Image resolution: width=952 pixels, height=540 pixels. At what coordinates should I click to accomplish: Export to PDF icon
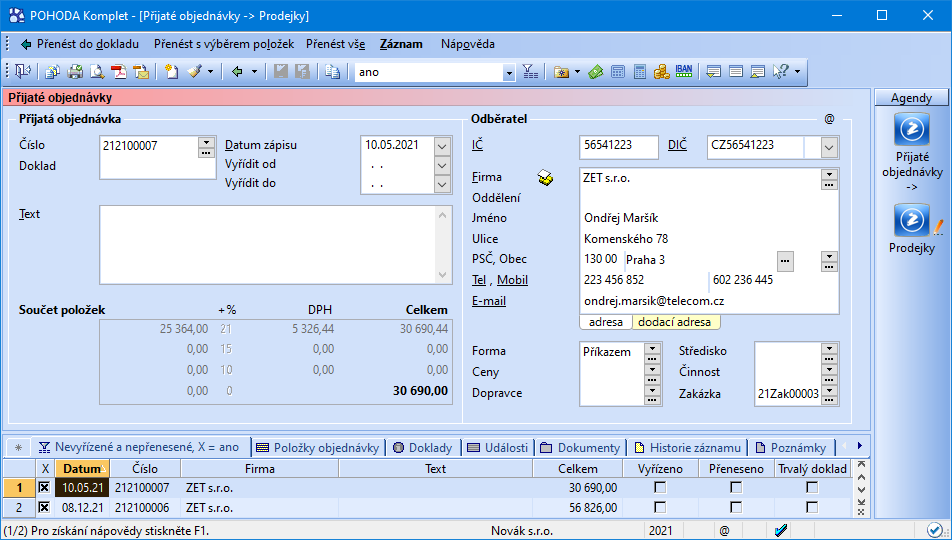119,72
